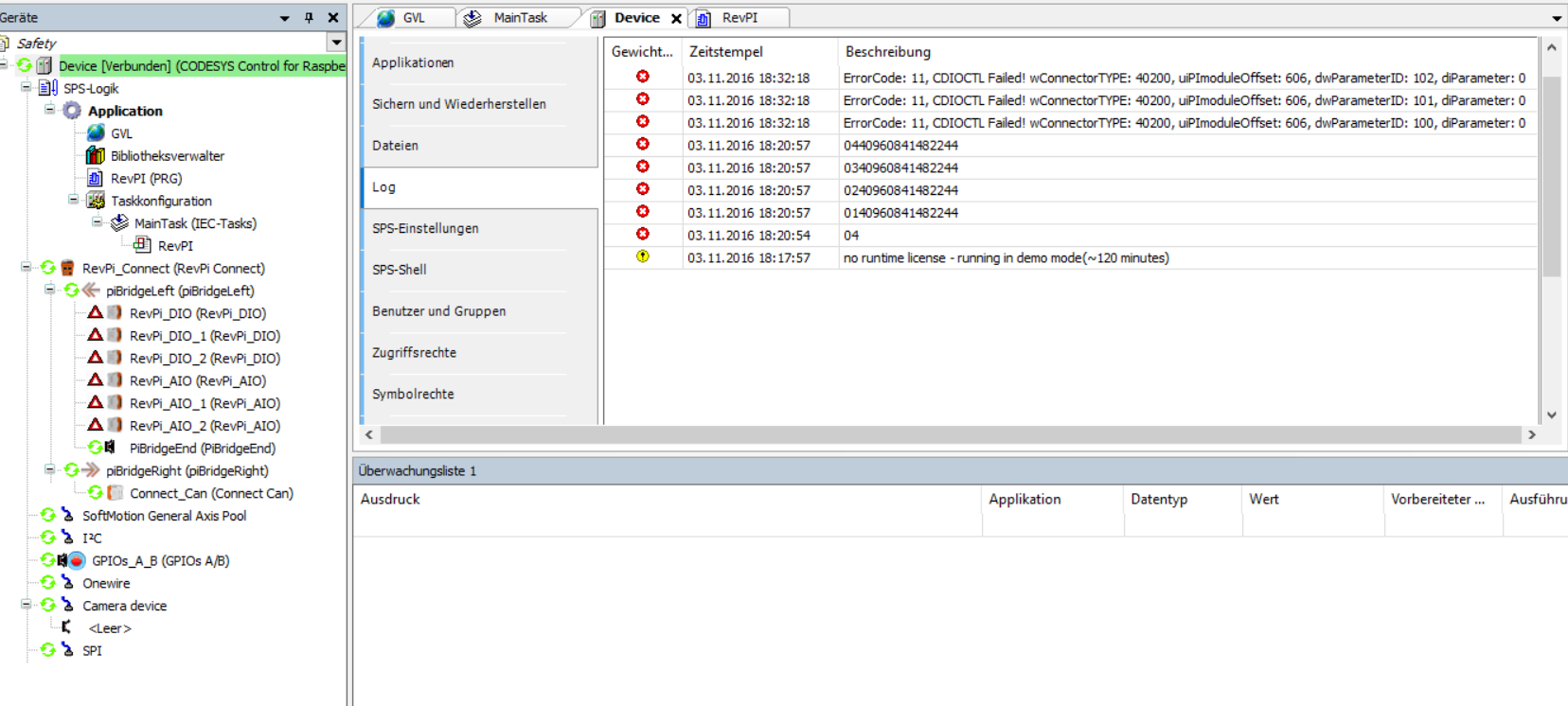The width and height of the screenshot is (1568, 706).
Task: Collapse the Taskkonfiguration node
Action: click(74, 200)
